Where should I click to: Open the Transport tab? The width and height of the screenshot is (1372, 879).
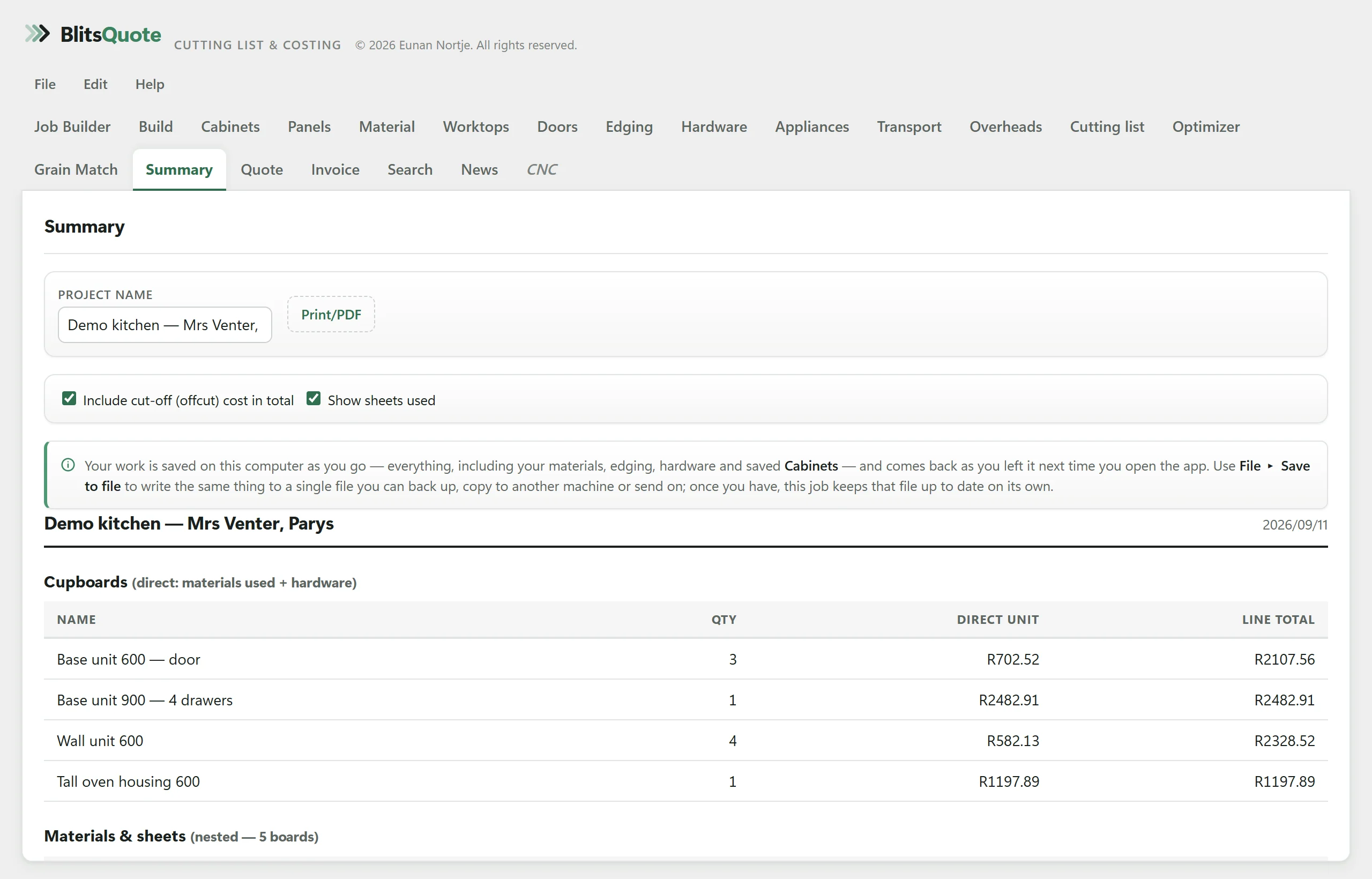[x=909, y=126]
